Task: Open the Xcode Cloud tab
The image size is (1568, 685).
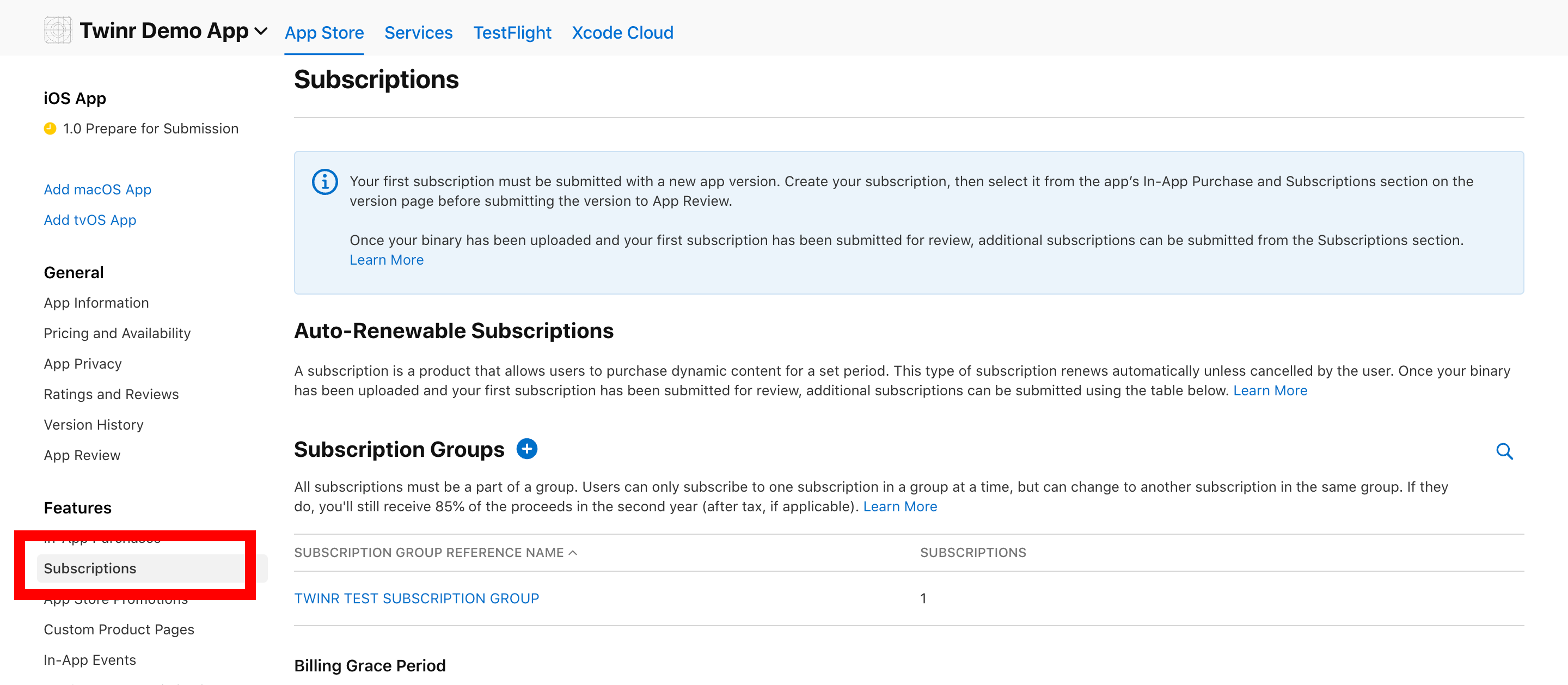Action: (x=622, y=32)
